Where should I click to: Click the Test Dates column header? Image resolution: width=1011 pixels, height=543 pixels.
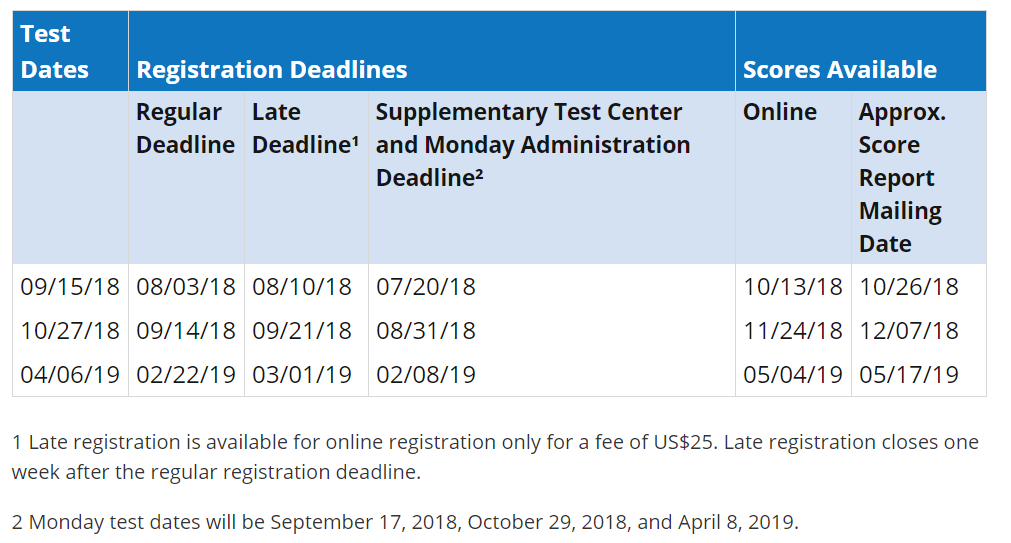[x=54, y=52]
